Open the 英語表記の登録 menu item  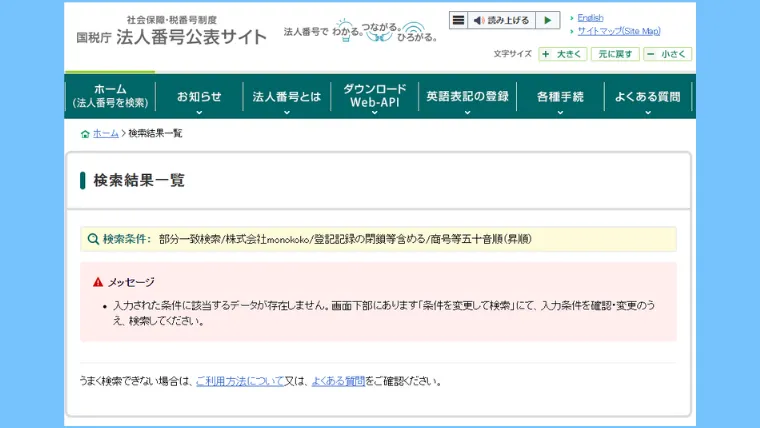(466, 98)
